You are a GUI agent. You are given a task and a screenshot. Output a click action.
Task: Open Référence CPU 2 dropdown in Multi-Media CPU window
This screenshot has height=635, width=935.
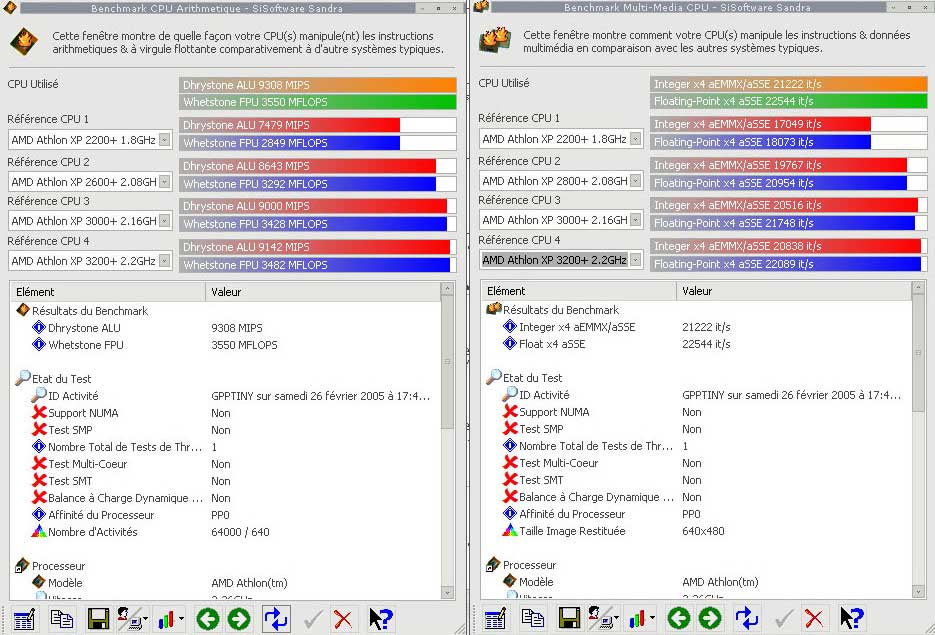pyautogui.click(x=636, y=181)
